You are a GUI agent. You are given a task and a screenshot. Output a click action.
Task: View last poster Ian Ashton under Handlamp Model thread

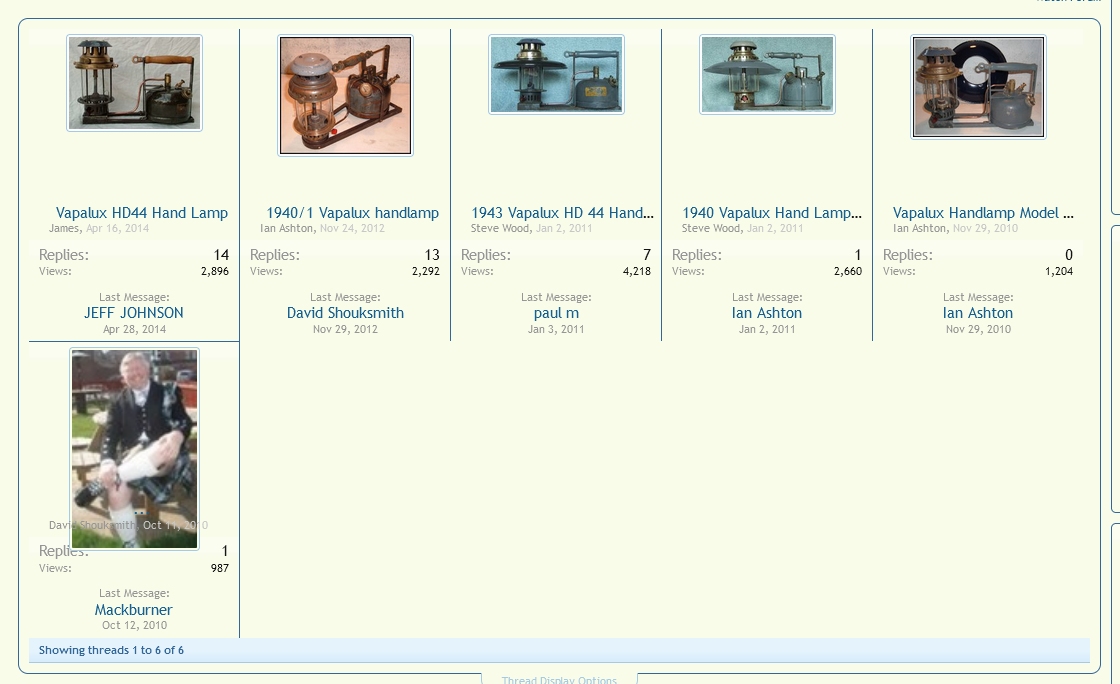tap(978, 313)
